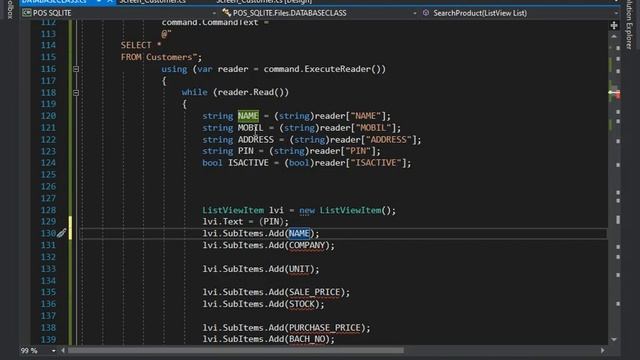Collapse the while loop at line 118
640x360 pixels.
(76, 93)
